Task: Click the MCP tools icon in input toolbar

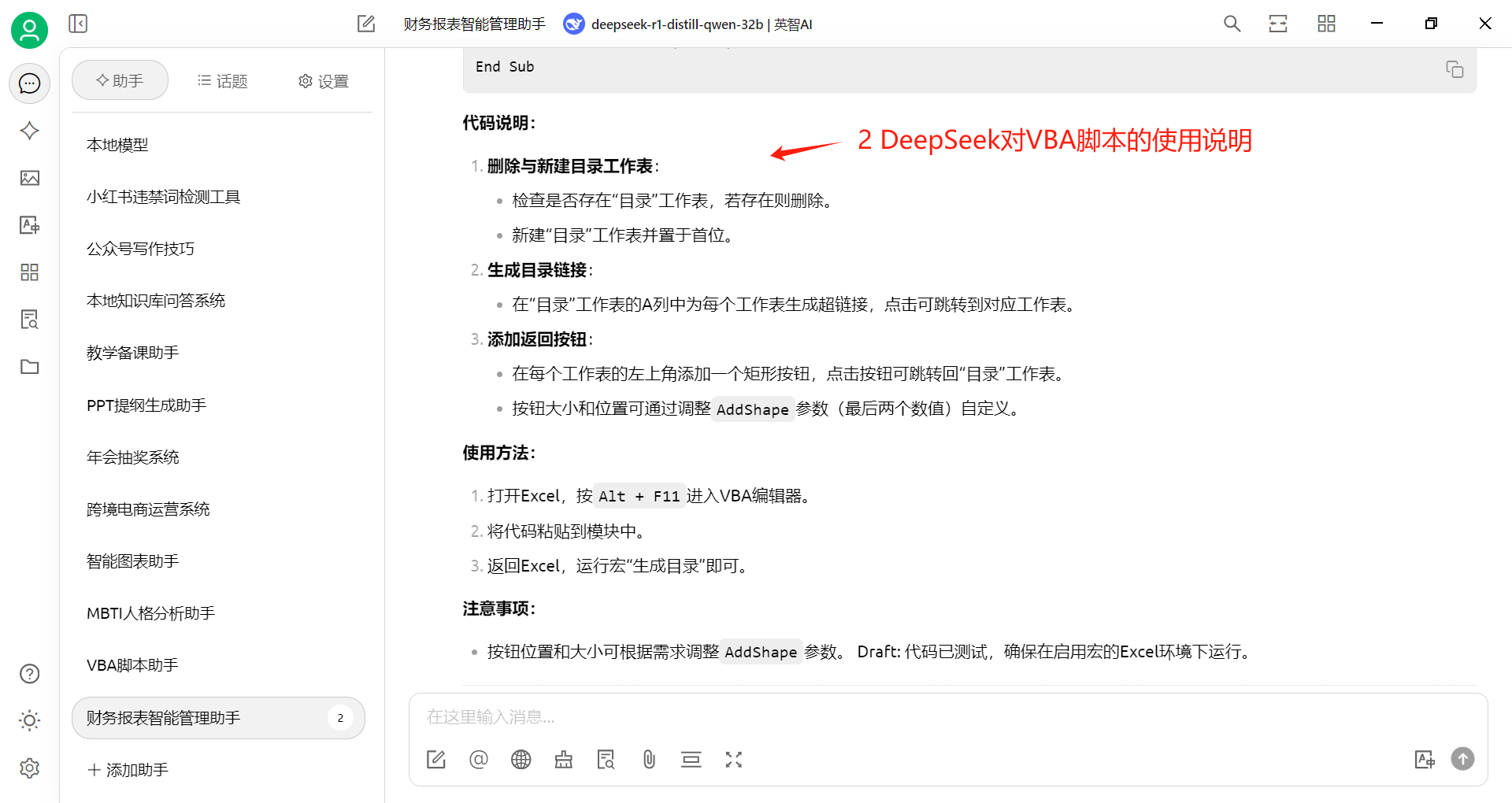Action: point(564,760)
